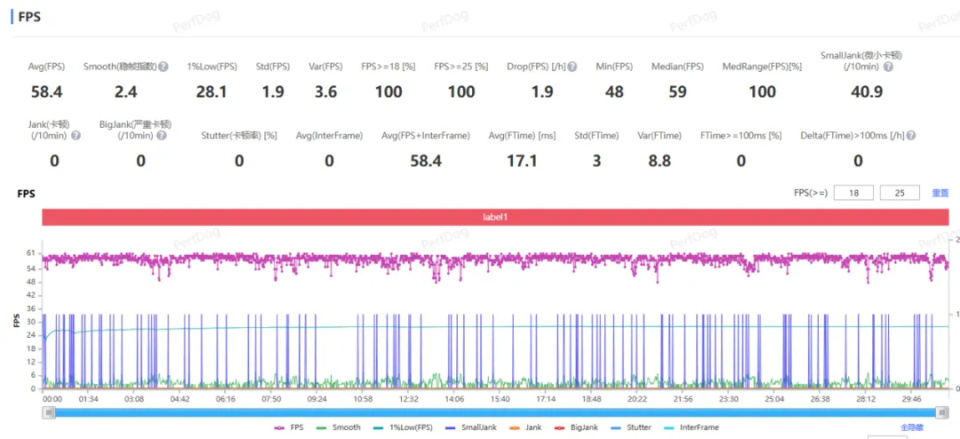
Task: Open help icon beside BigJank (/10min)
Action: pyautogui.click(x=162, y=135)
